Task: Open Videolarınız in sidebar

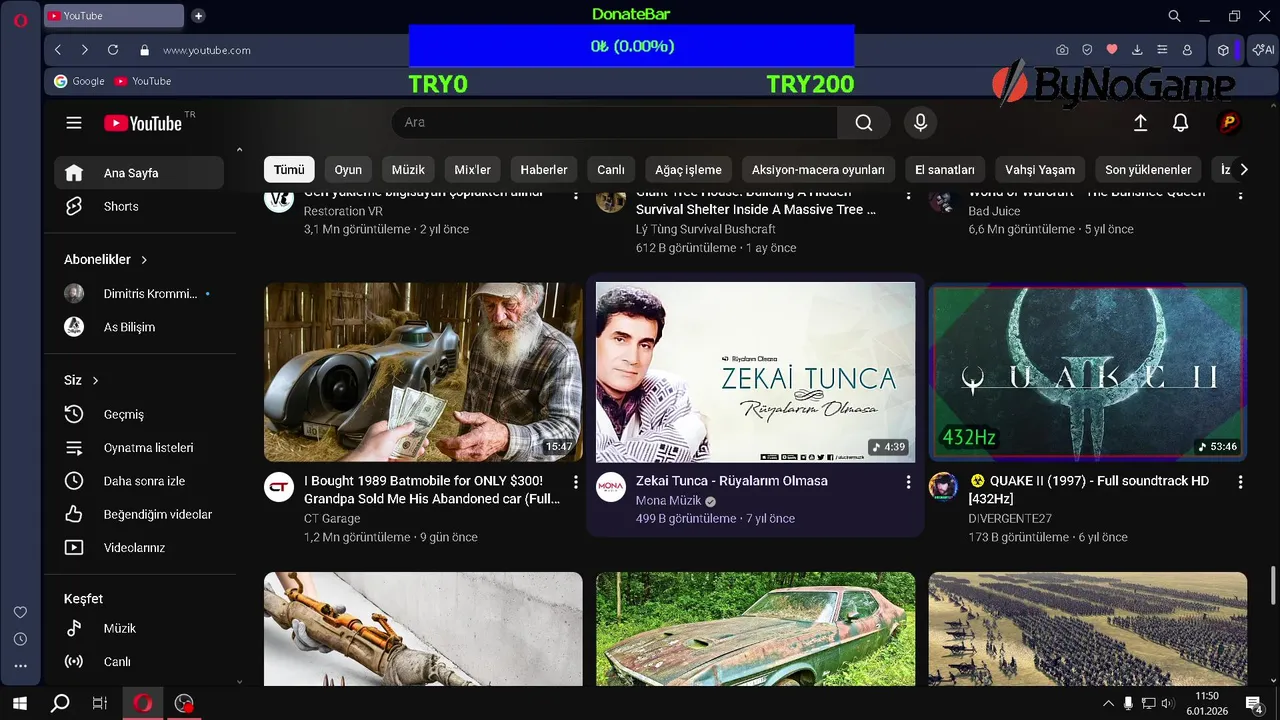Action: point(139,548)
